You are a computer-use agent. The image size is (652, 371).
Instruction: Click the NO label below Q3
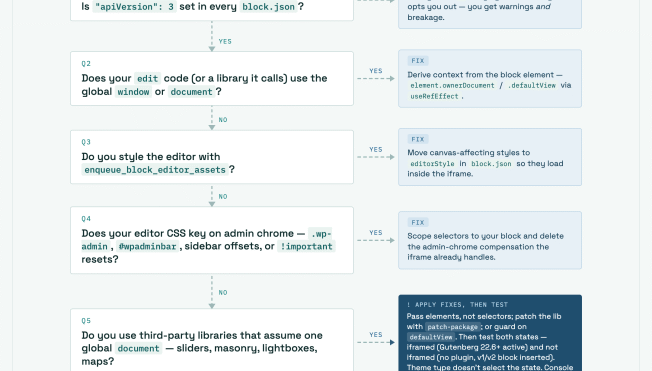click(x=223, y=197)
